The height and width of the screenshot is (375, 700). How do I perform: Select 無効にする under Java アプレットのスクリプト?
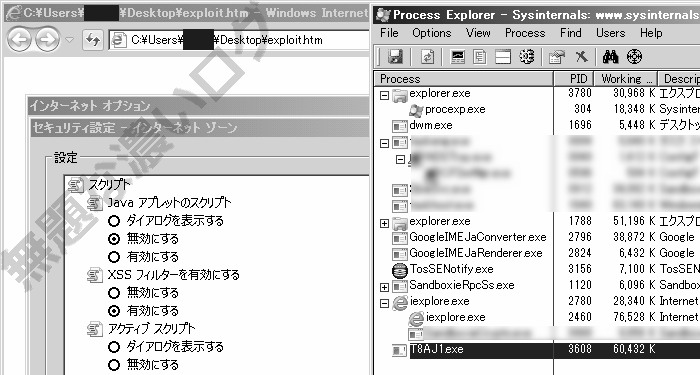point(114,239)
